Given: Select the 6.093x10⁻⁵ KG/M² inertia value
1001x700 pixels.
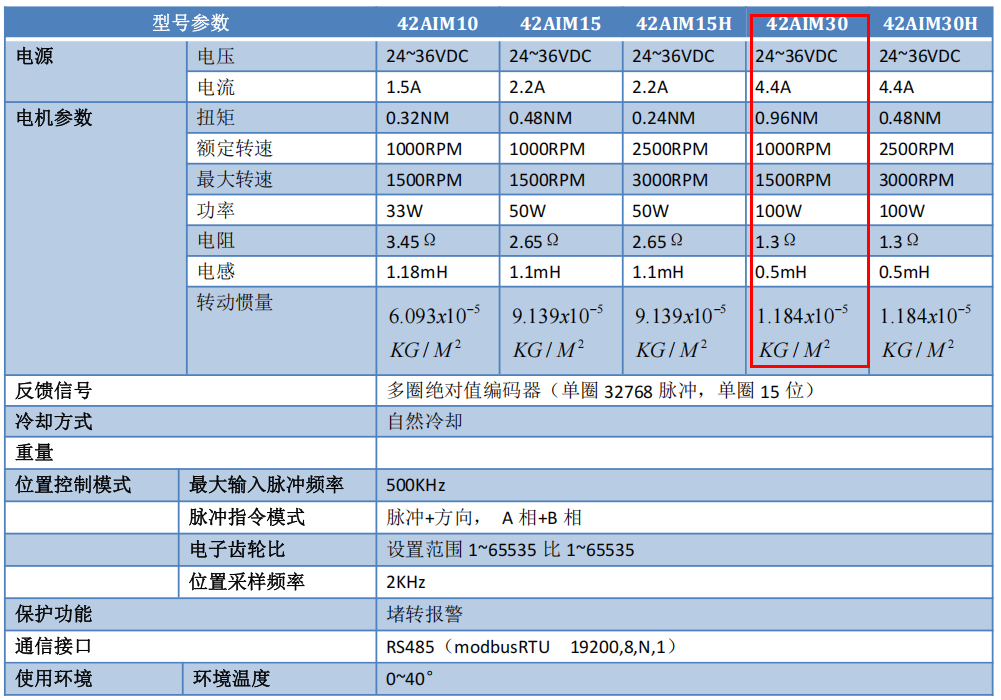Looking at the screenshot, I should [434, 332].
